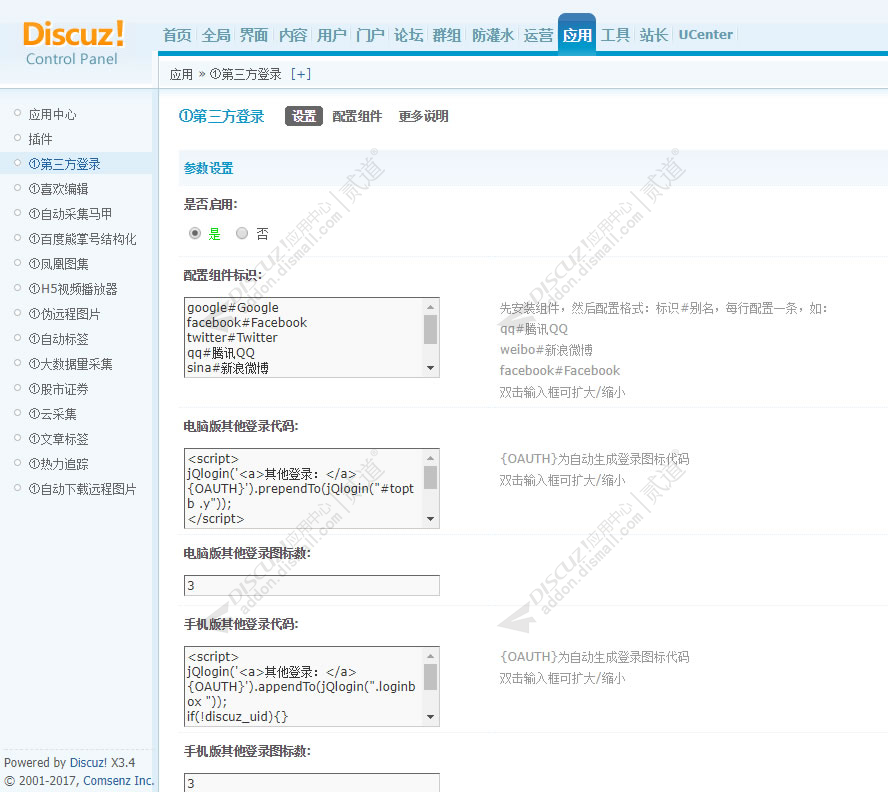Open the Discuz! link in the footer
The width and height of the screenshot is (888, 792).
[88, 763]
